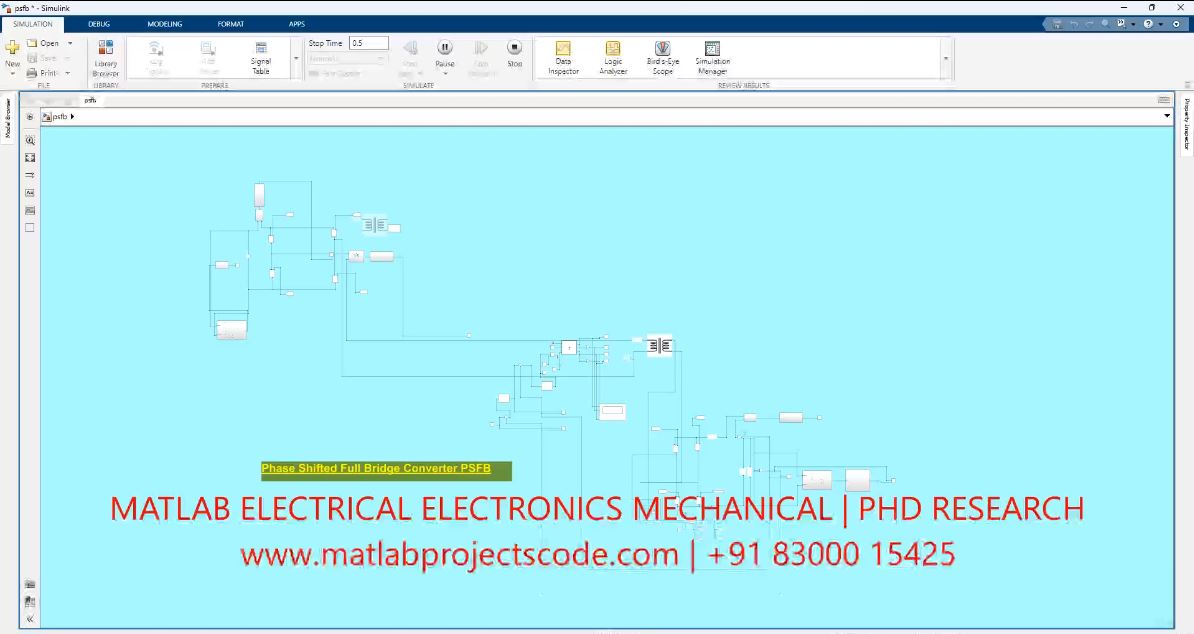The image size is (1194, 634).
Task: Switch to the Modeling tab
Action: pos(164,24)
